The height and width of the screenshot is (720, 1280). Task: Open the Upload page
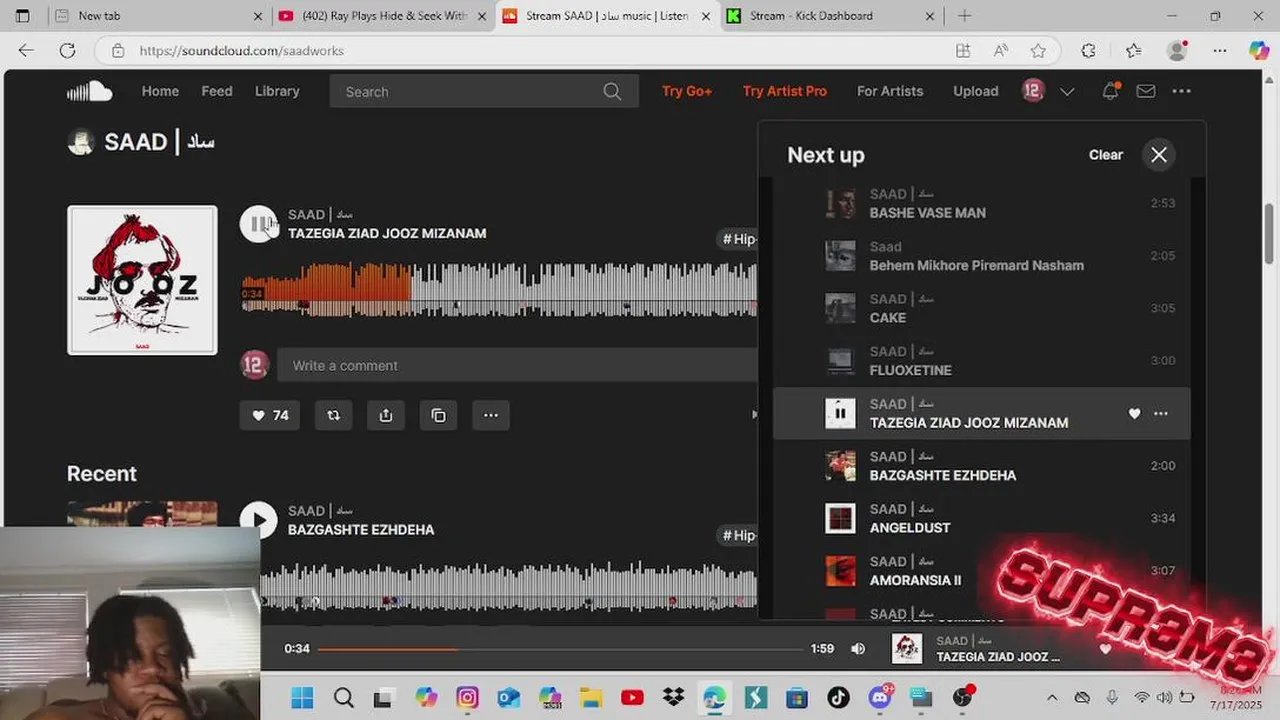coord(976,91)
